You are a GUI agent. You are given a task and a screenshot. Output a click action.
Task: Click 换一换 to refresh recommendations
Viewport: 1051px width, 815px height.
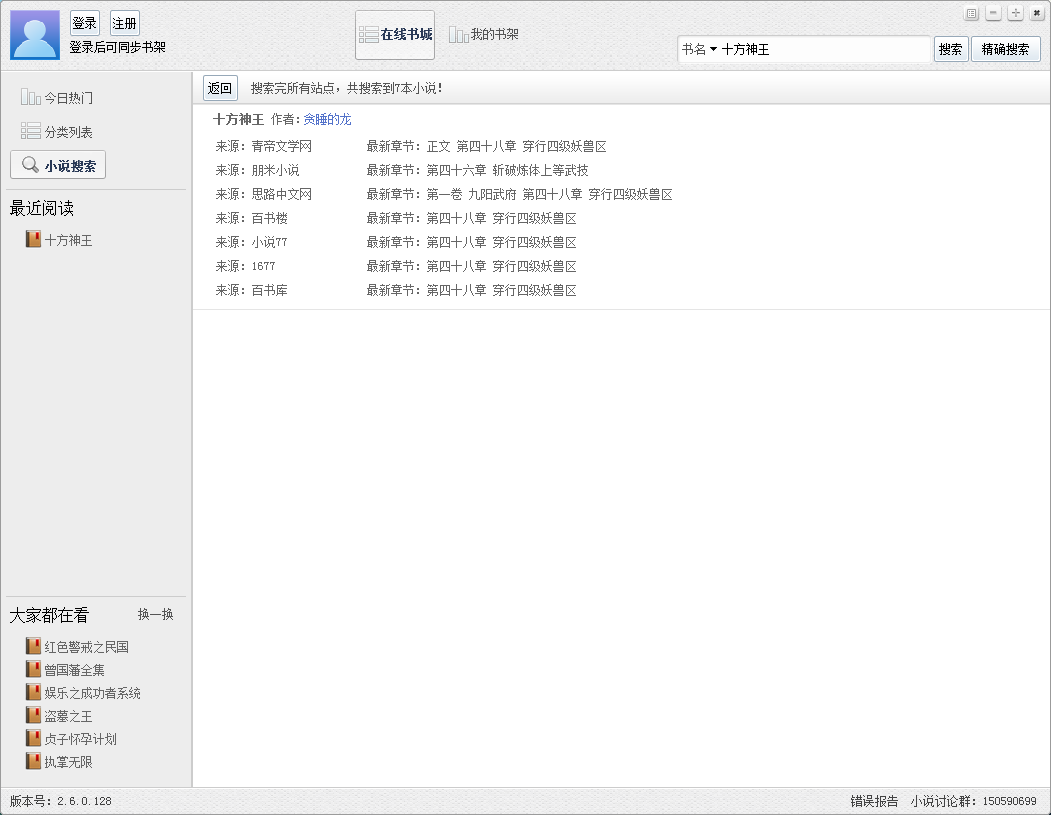pos(156,614)
